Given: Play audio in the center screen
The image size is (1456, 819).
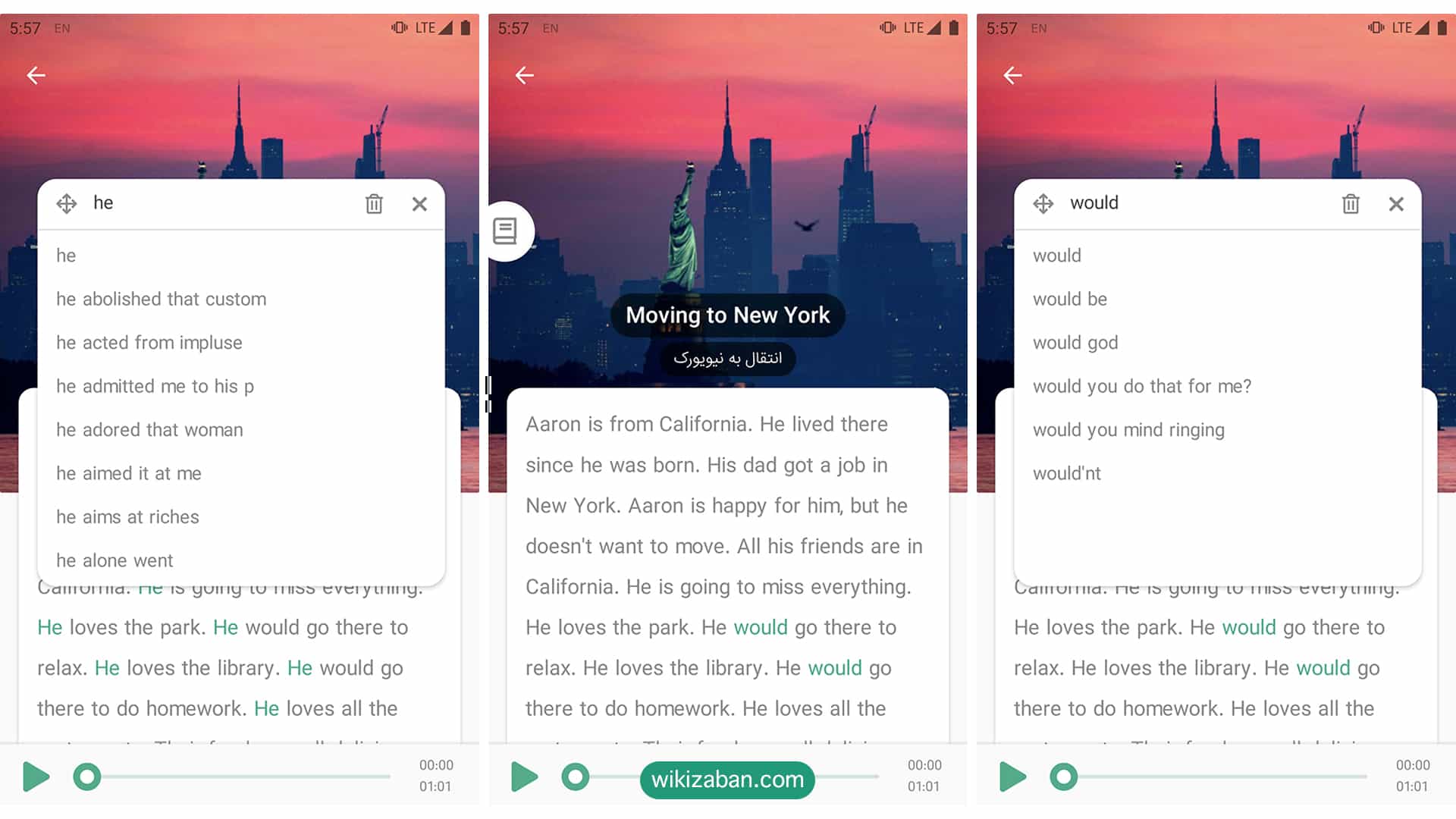Looking at the screenshot, I should (522, 778).
